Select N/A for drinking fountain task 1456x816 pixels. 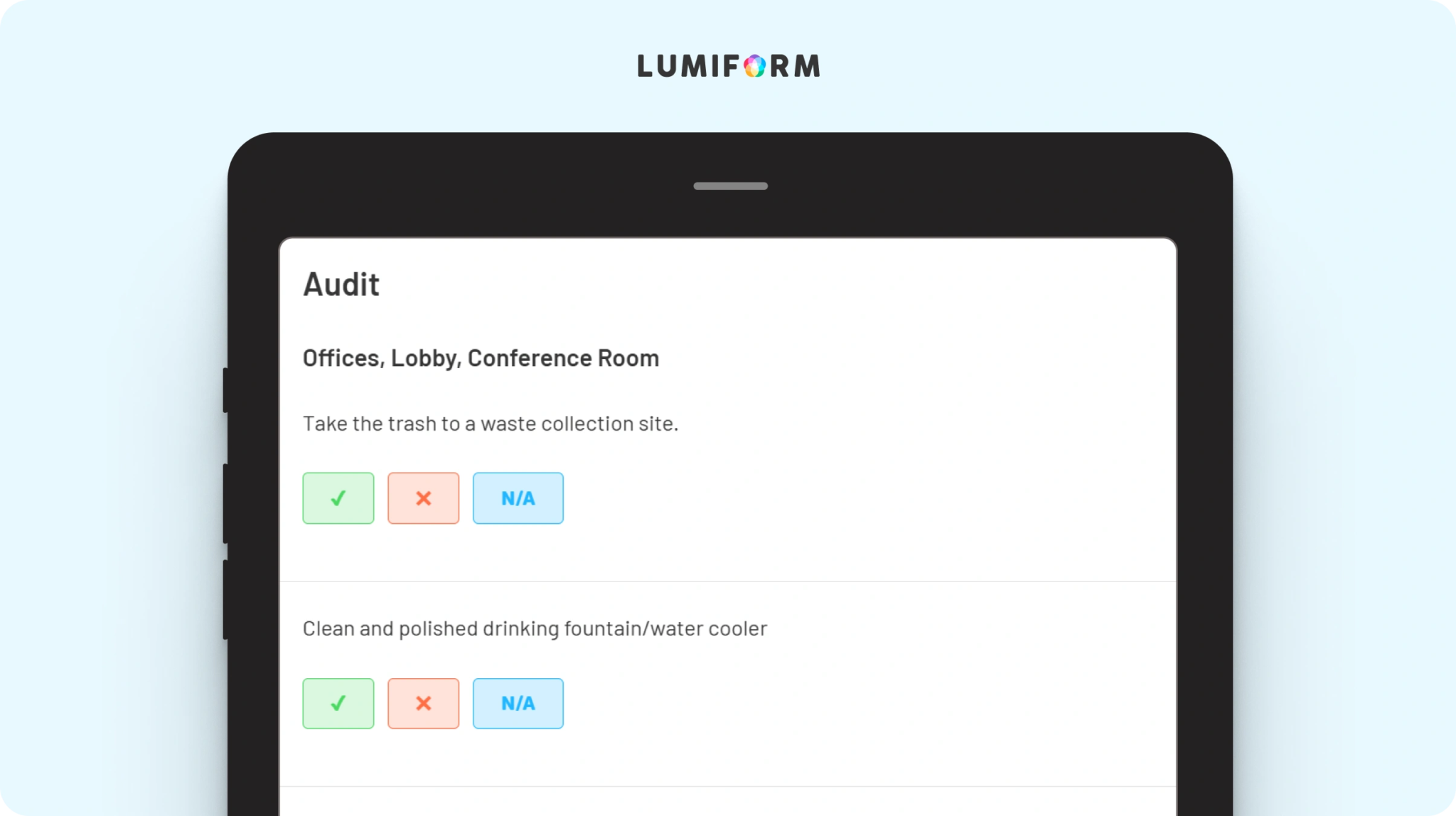tap(518, 703)
